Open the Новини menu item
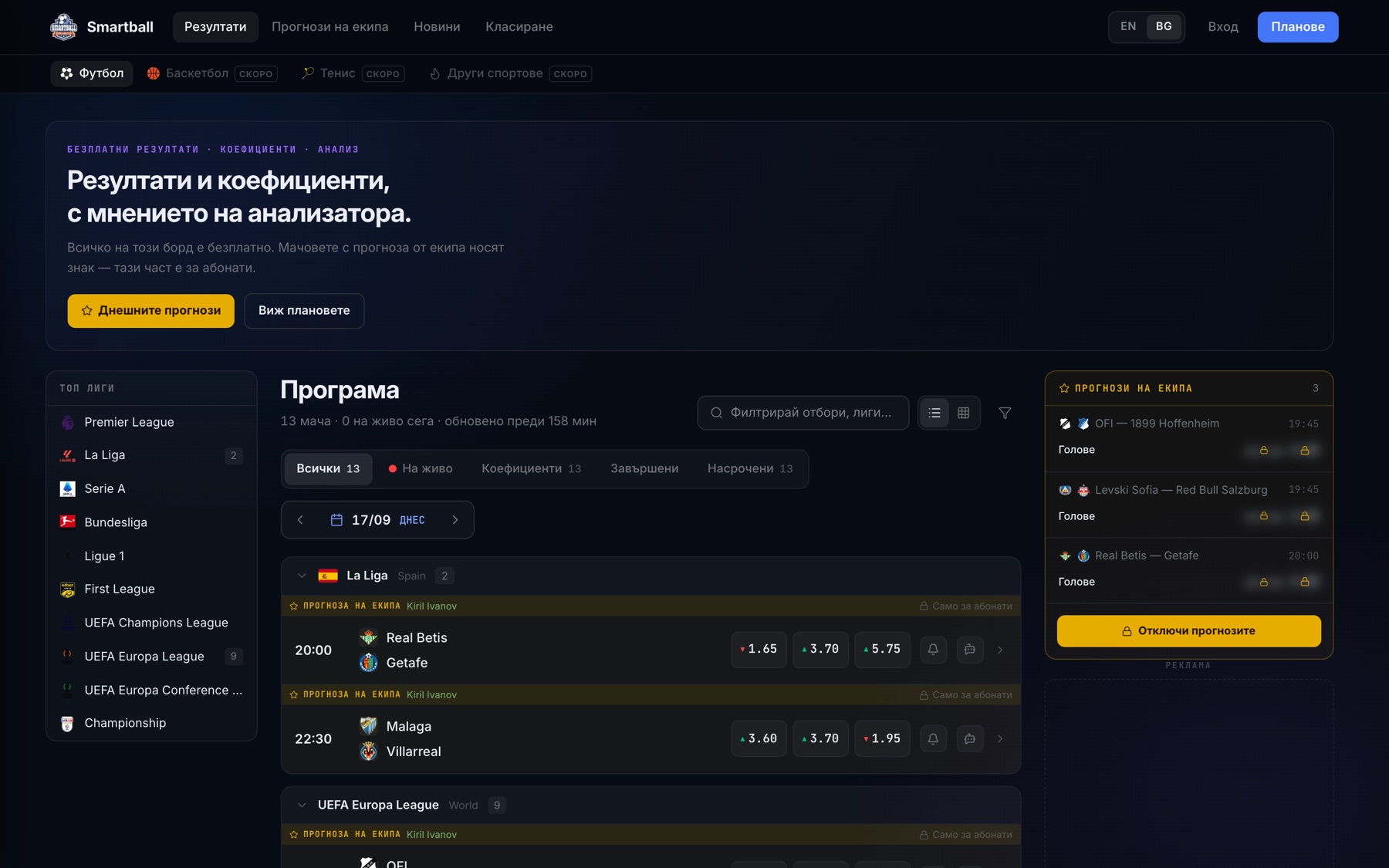This screenshot has height=868, width=1389. [437, 27]
